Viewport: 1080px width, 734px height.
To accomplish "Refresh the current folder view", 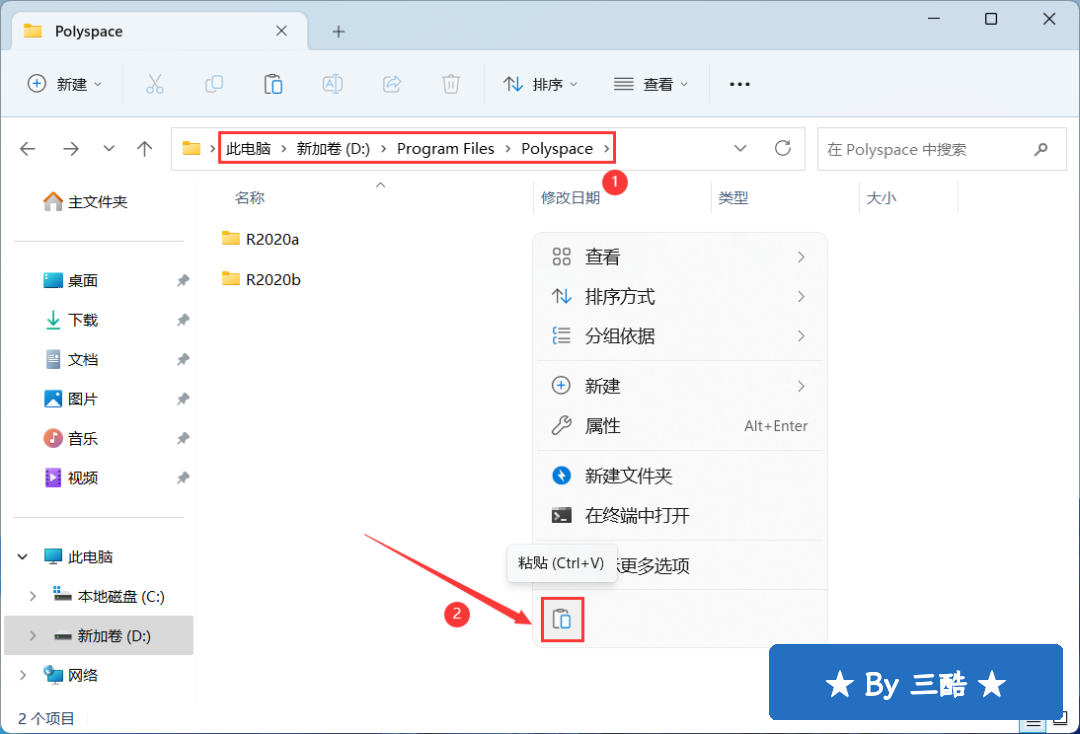I will pos(782,148).
